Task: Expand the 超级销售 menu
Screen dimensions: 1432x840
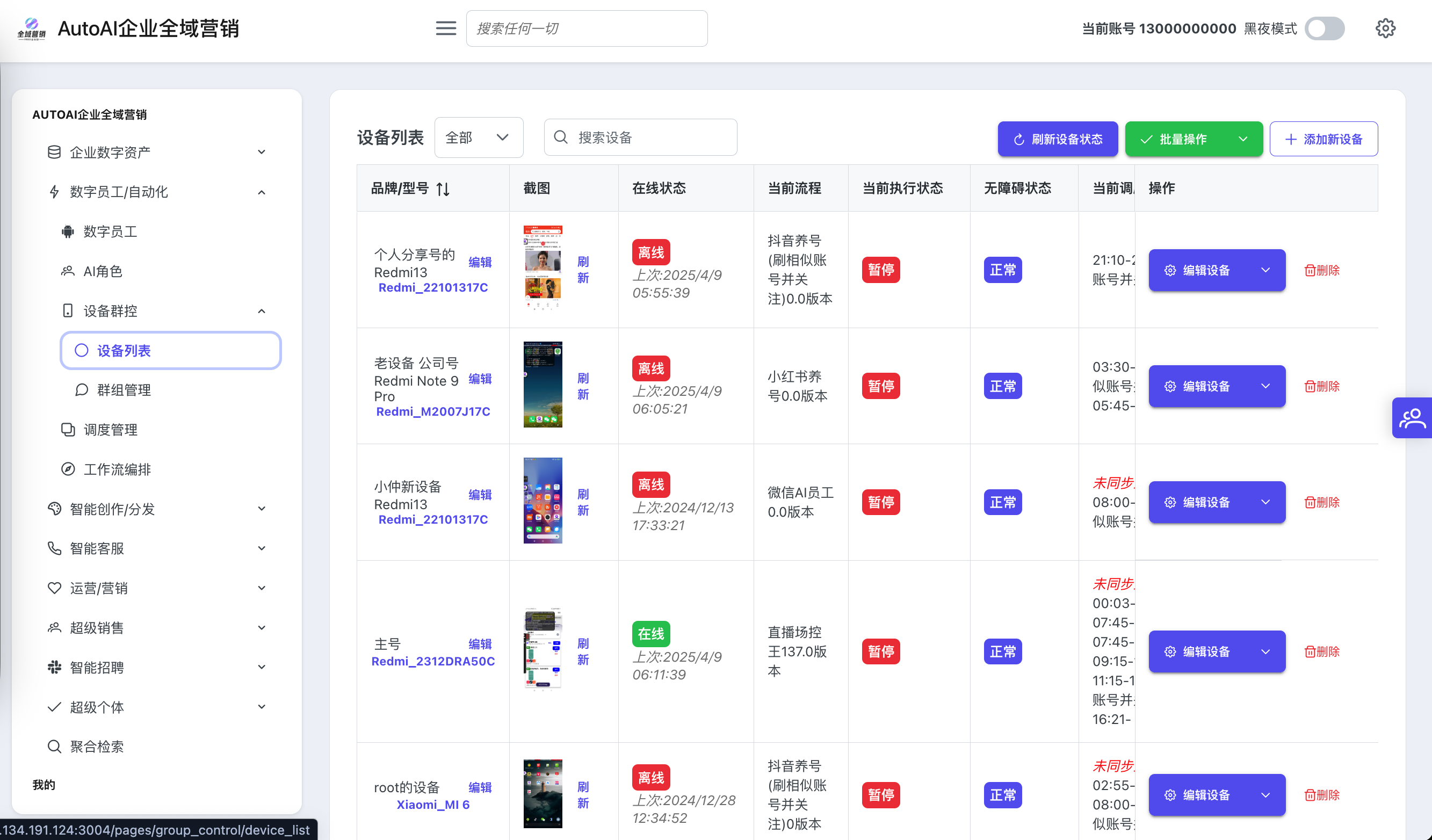Action: [x=157, y=628]
